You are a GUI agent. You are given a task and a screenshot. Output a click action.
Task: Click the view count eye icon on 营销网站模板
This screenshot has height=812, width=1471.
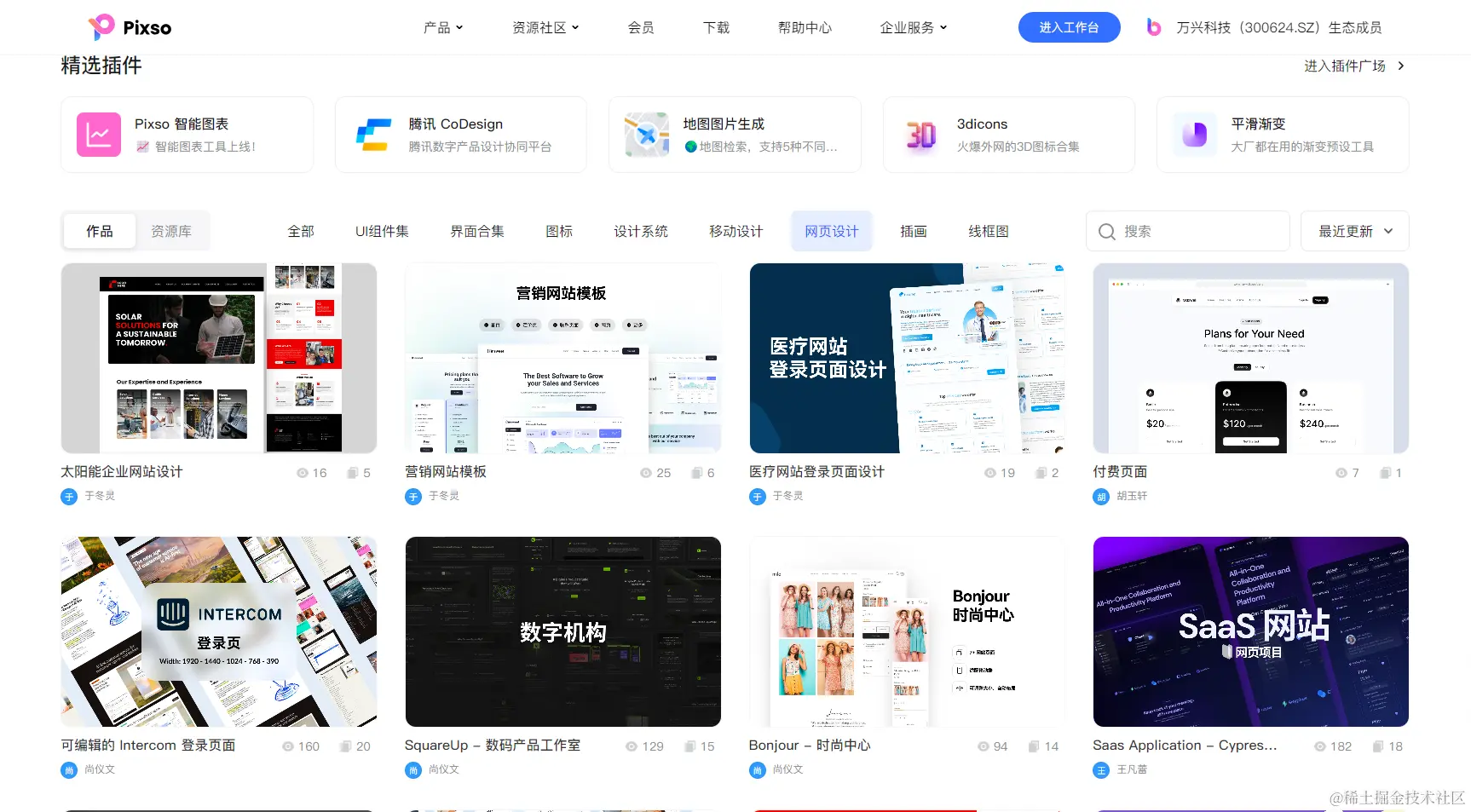pyautogui.click(x=646, y=472)
